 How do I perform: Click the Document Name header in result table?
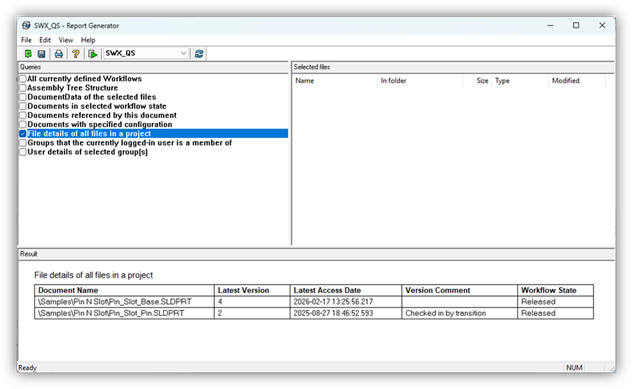124,290
